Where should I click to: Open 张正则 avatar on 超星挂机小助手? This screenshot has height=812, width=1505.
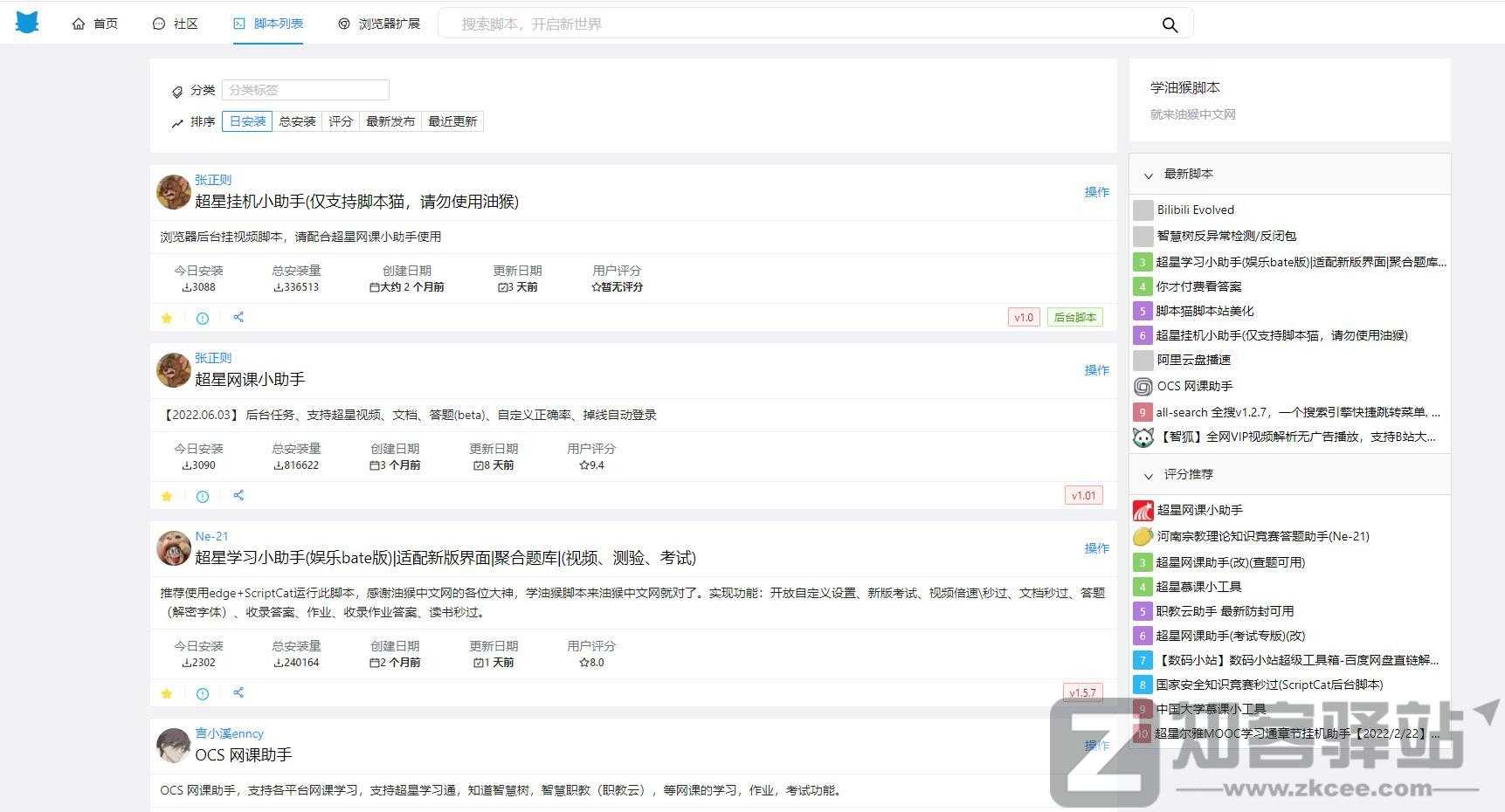(174, 192)
